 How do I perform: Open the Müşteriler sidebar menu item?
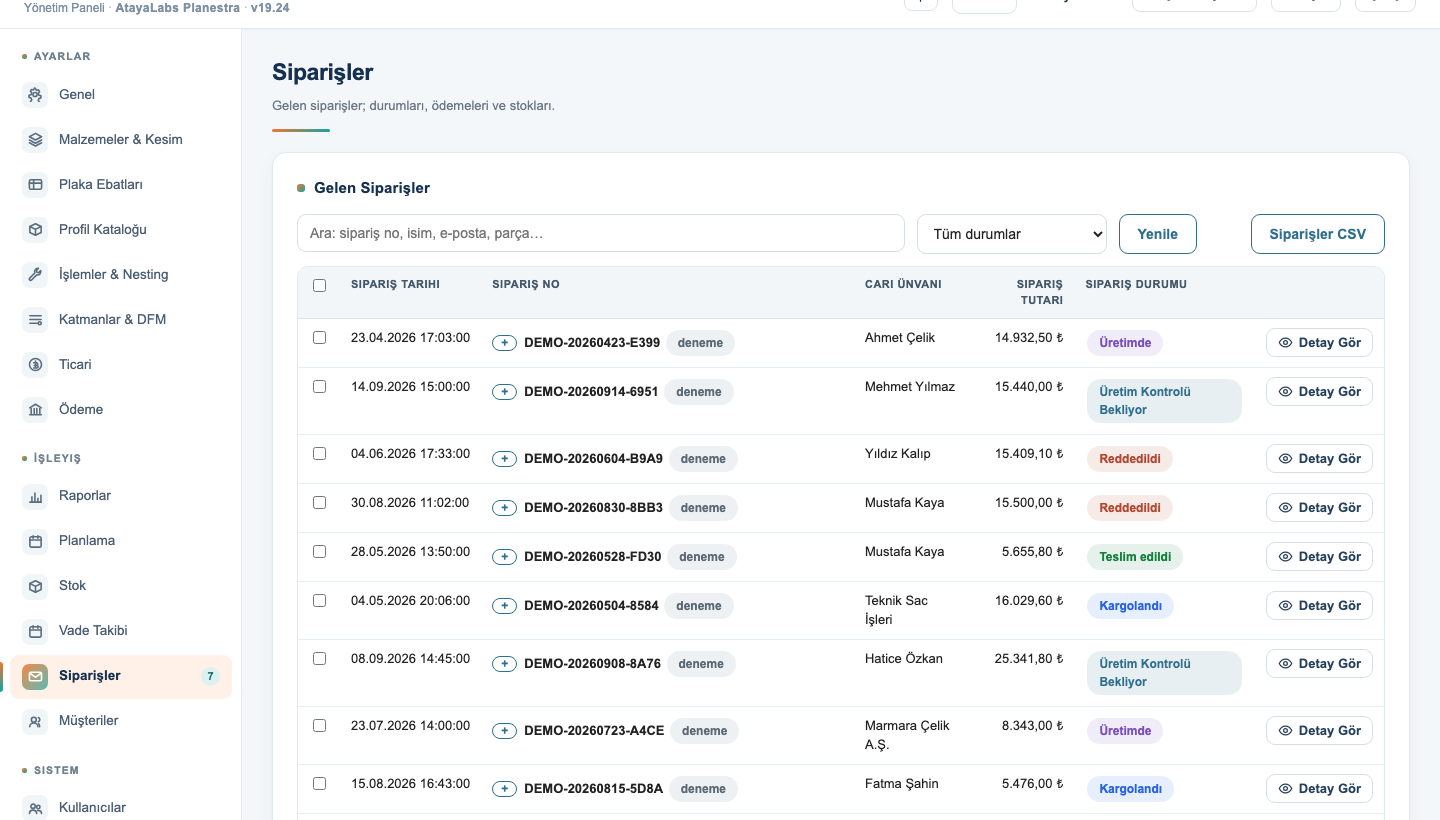tap(121, 721)
